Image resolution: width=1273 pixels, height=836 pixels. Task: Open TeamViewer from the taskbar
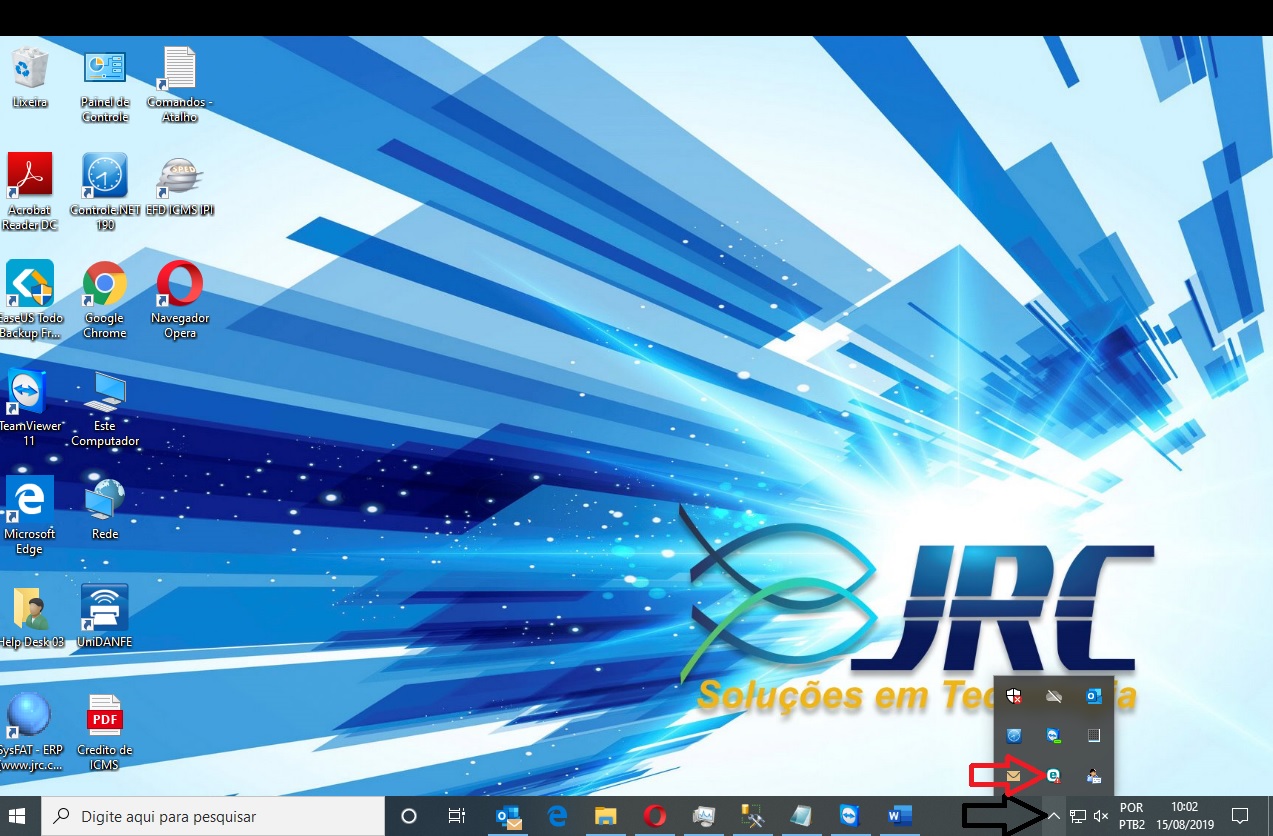[x=849, y=816]
